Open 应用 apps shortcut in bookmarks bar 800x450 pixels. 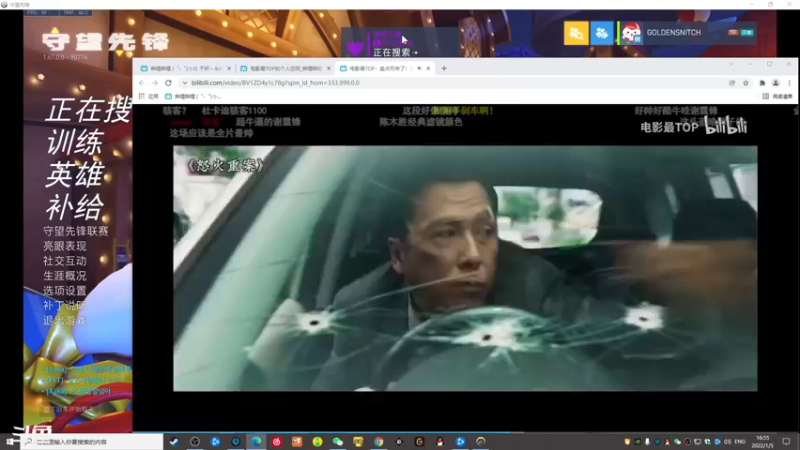tap(148, 96)
